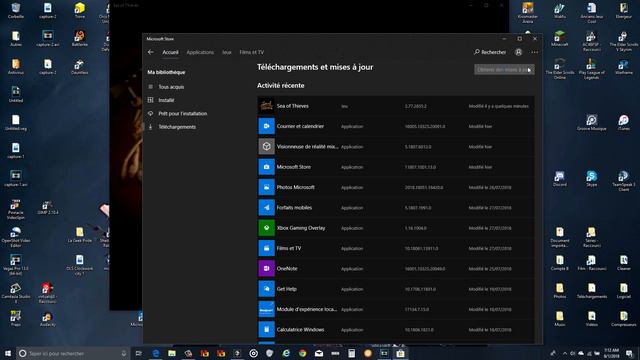Click the Cortana microphone icon
The height and width of the screenshot is (360, 640).
point(124,353)
